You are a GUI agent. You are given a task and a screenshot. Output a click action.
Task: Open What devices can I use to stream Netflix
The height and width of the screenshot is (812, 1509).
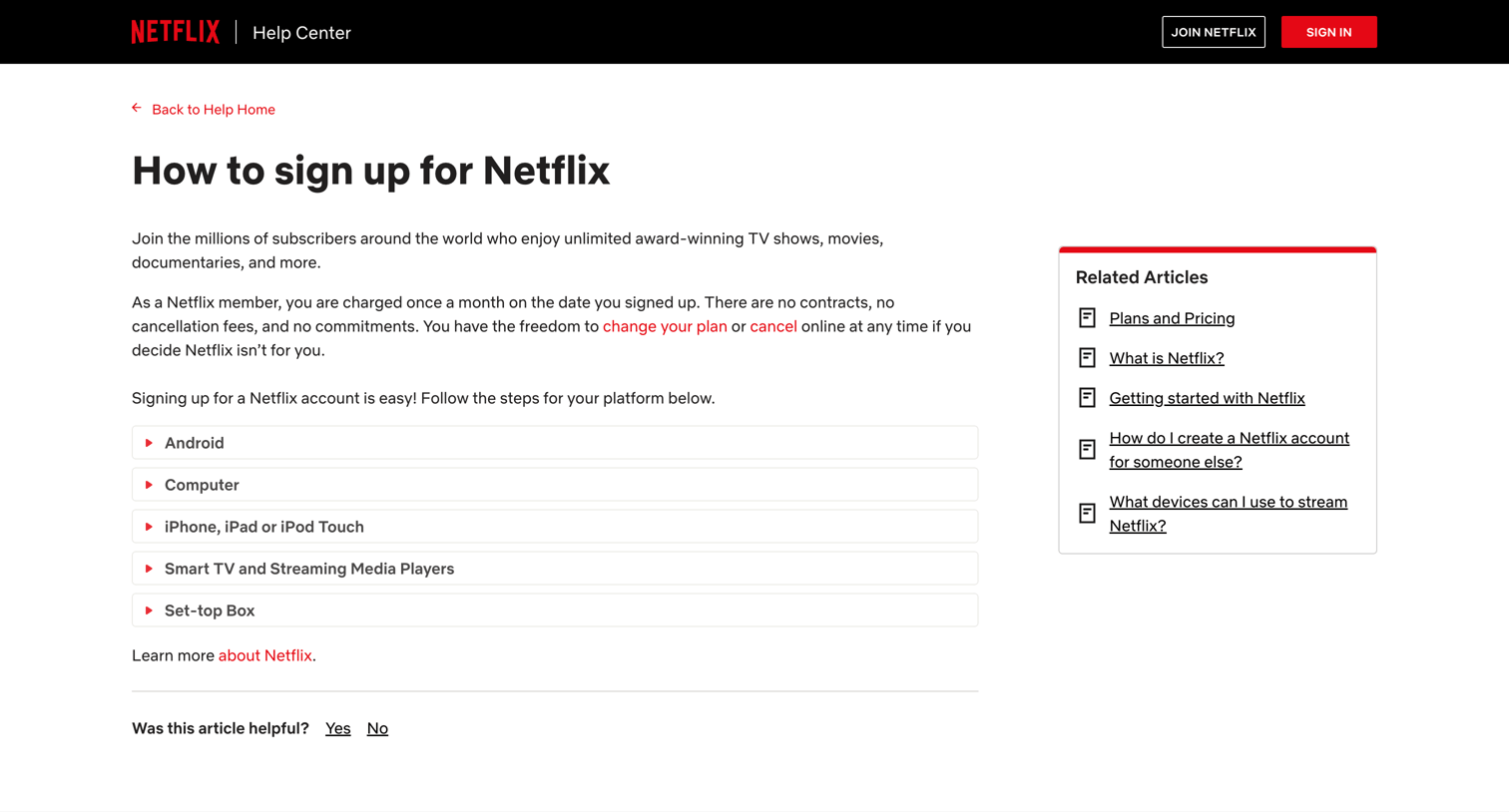1228,514
